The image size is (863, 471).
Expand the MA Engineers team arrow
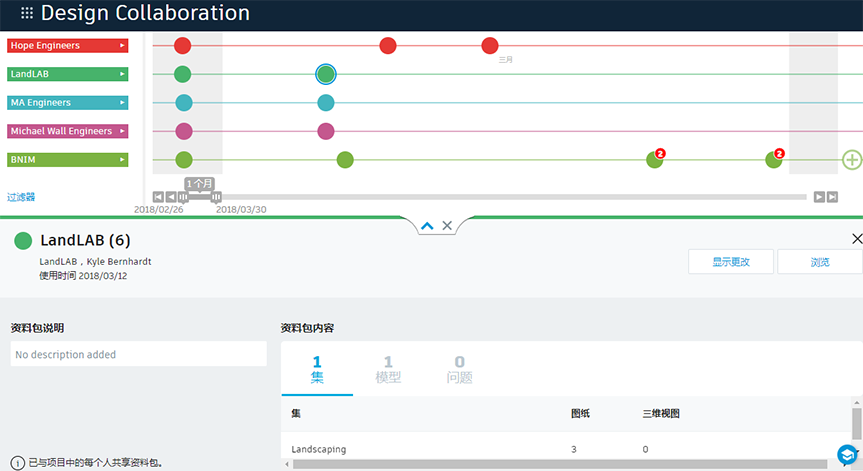122,102
